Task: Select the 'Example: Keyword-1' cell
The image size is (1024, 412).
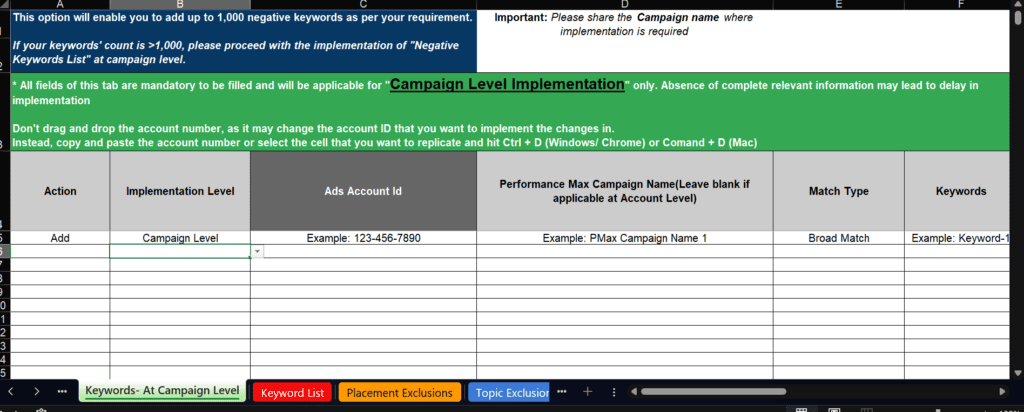Action: 957,238
